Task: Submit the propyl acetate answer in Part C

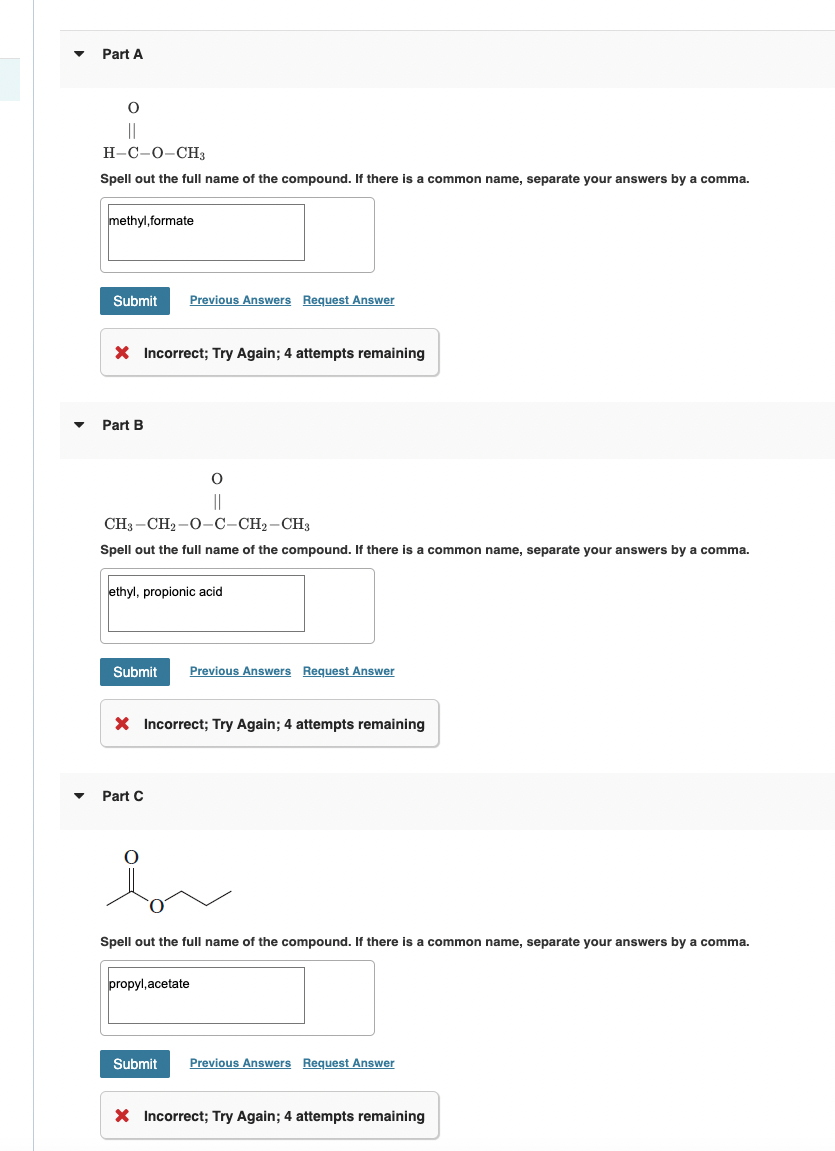Action: click(x=134, y=1063)
